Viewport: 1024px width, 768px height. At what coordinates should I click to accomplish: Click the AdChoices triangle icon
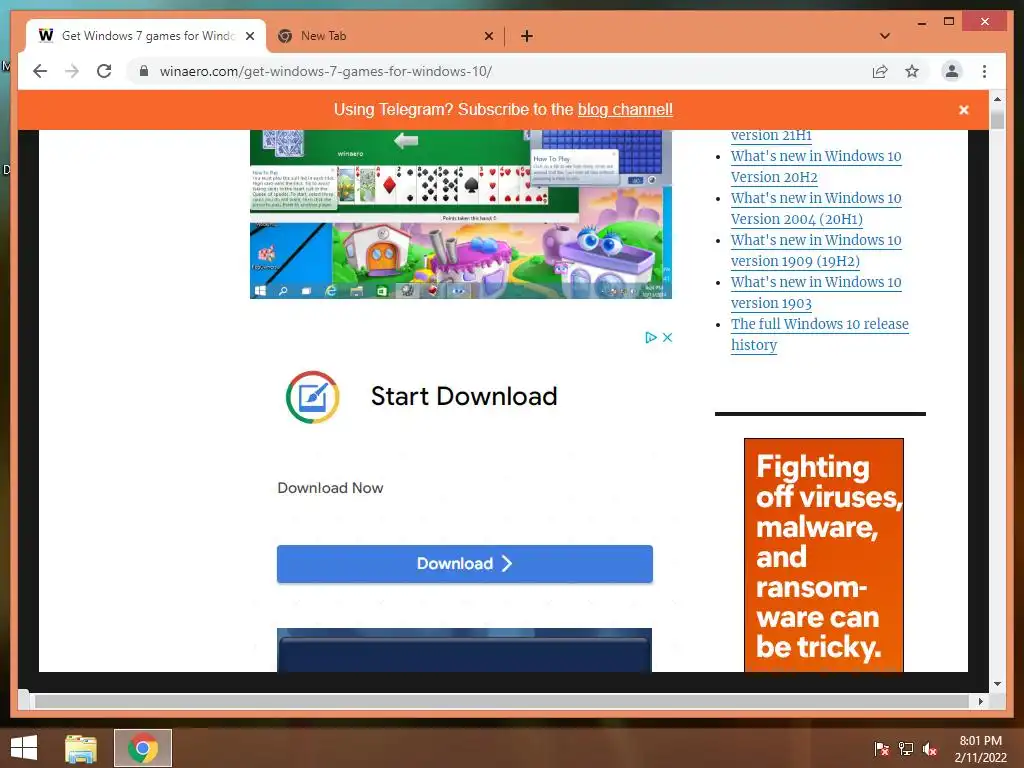[650, 338]
